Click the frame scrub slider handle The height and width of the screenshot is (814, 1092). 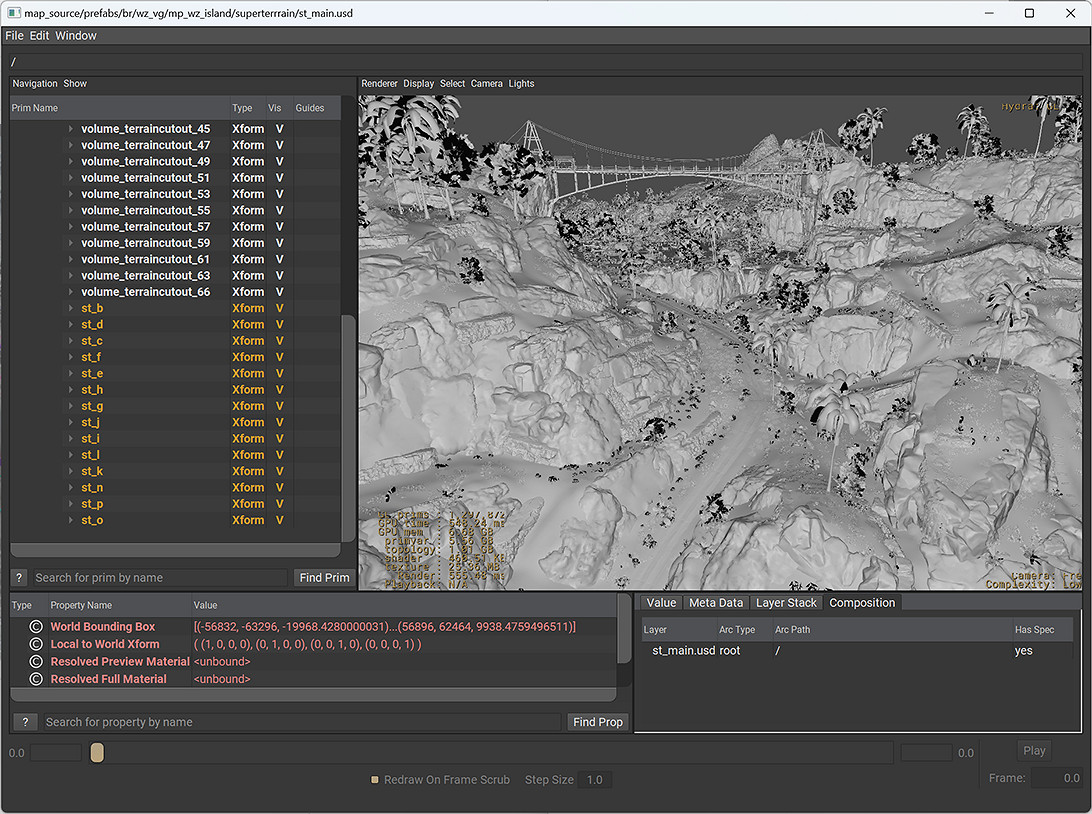click(97, 753)
